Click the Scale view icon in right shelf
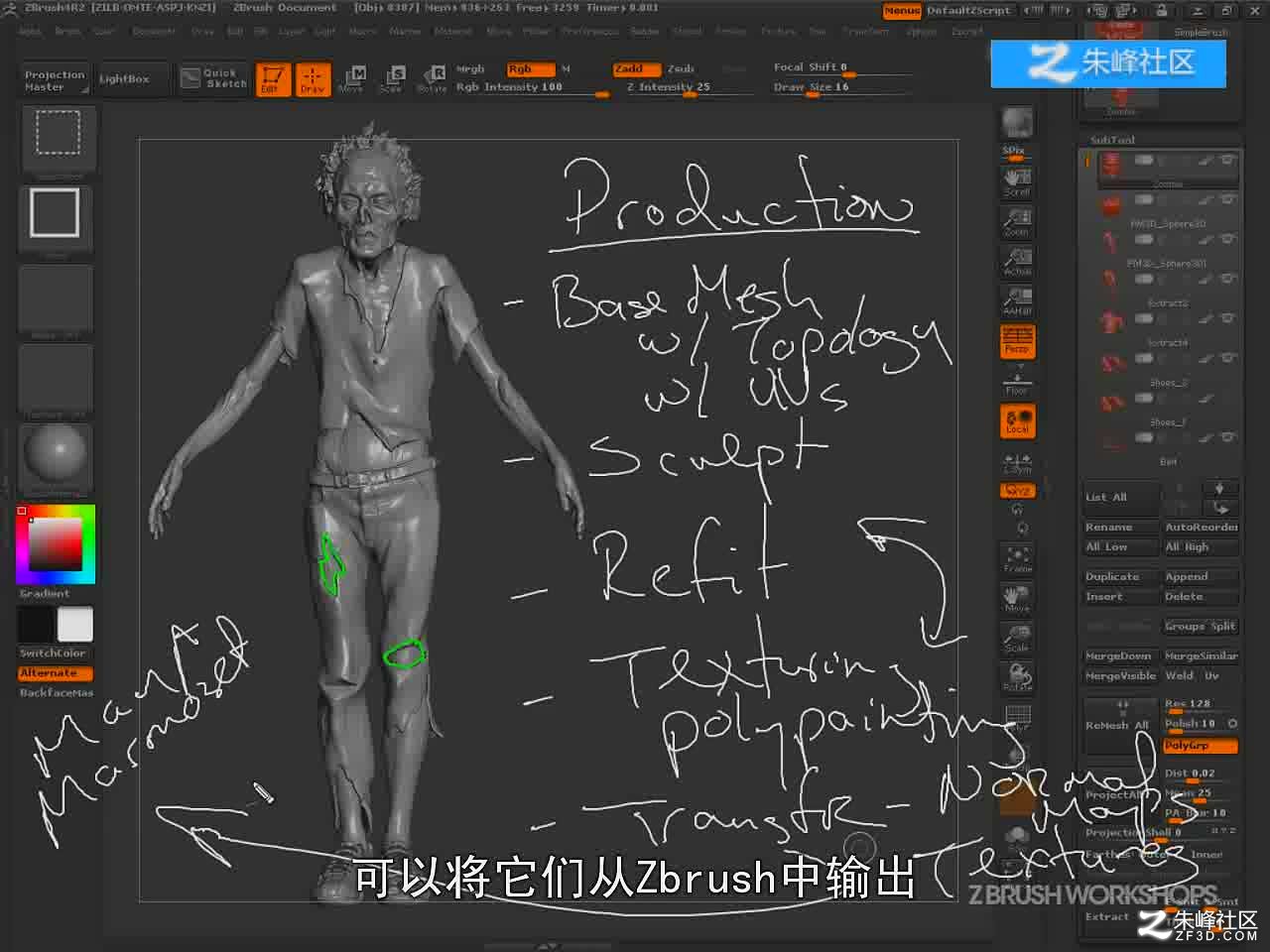 tap(1017, 638)
